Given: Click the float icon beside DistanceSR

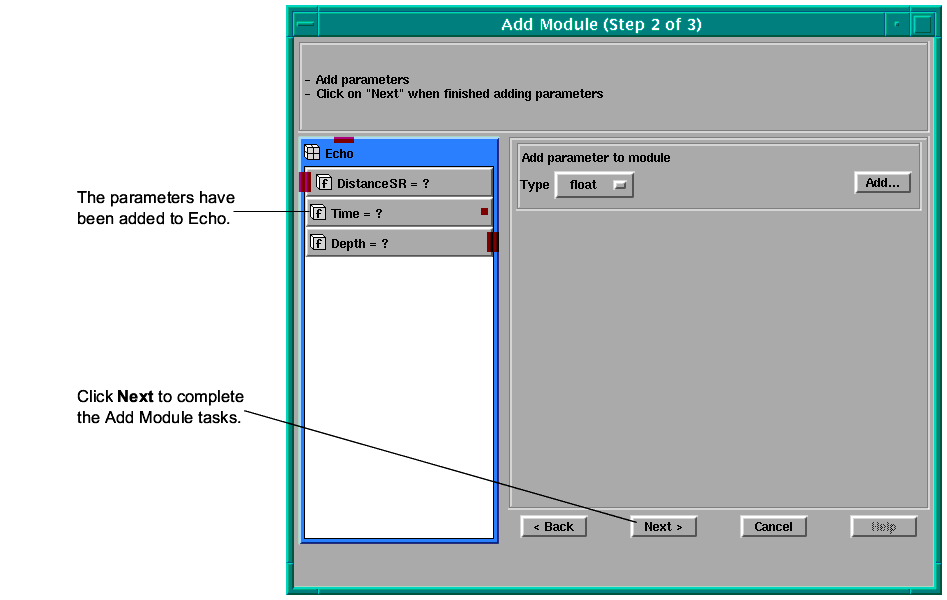Looking at the screenshot, I should [324, 183].
